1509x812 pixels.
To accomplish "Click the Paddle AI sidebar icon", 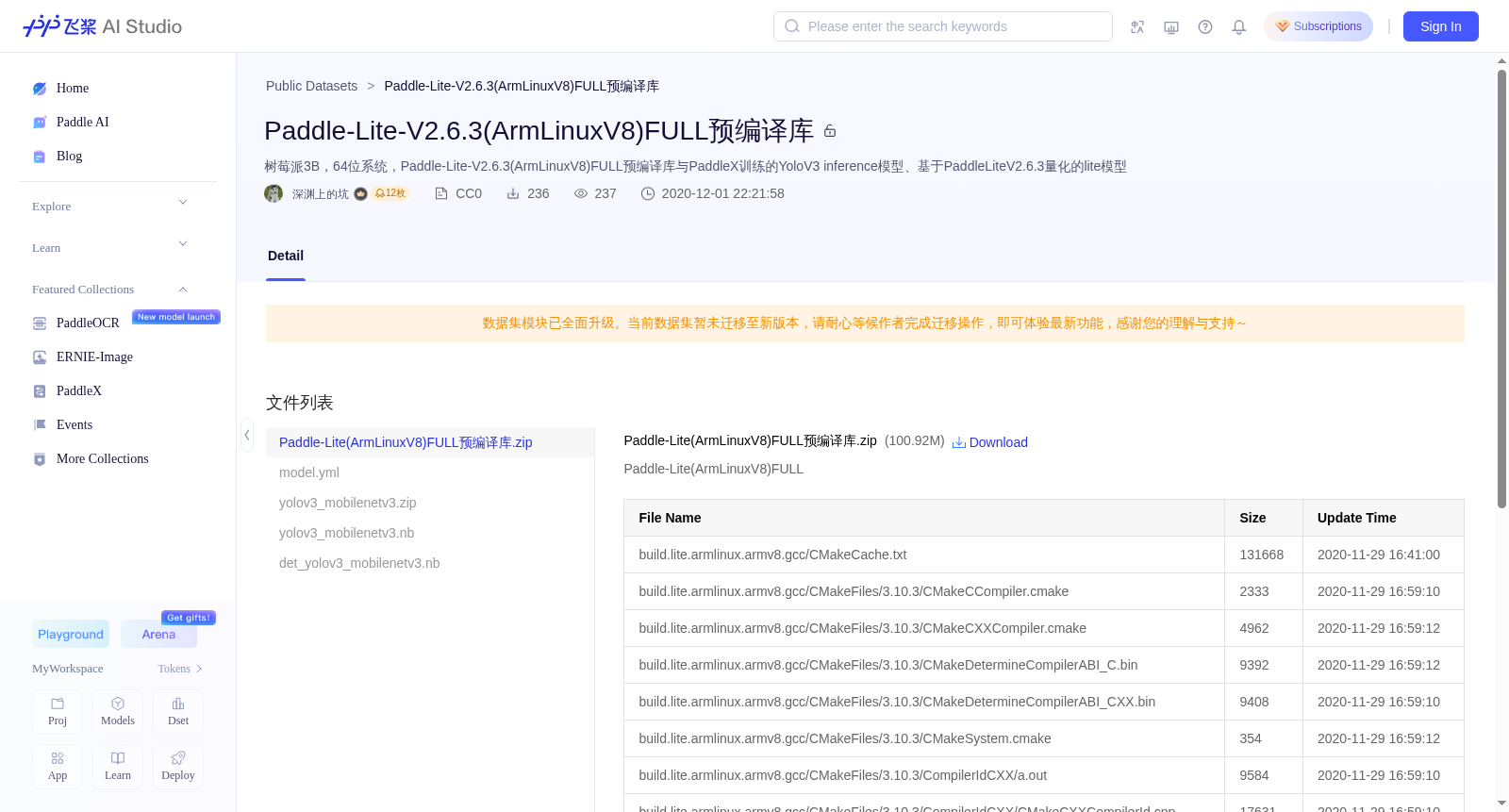I will click(x=40, y=123).
